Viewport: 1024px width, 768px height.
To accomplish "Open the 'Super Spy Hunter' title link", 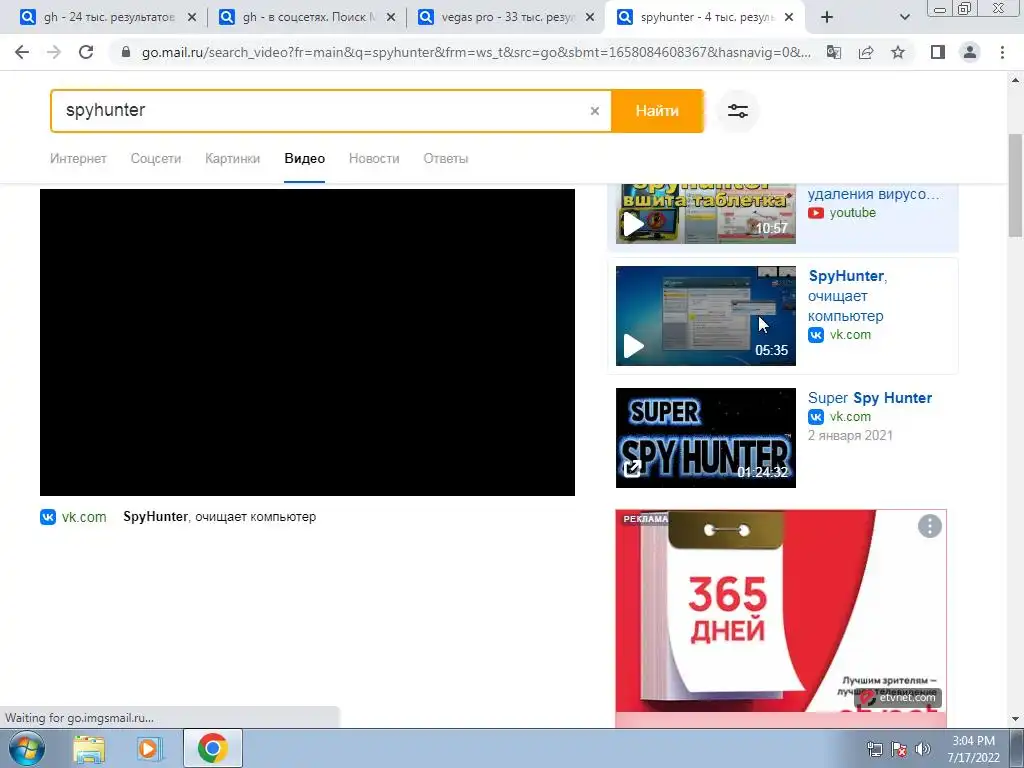I will pyautogui.click(x=869, y=398).
